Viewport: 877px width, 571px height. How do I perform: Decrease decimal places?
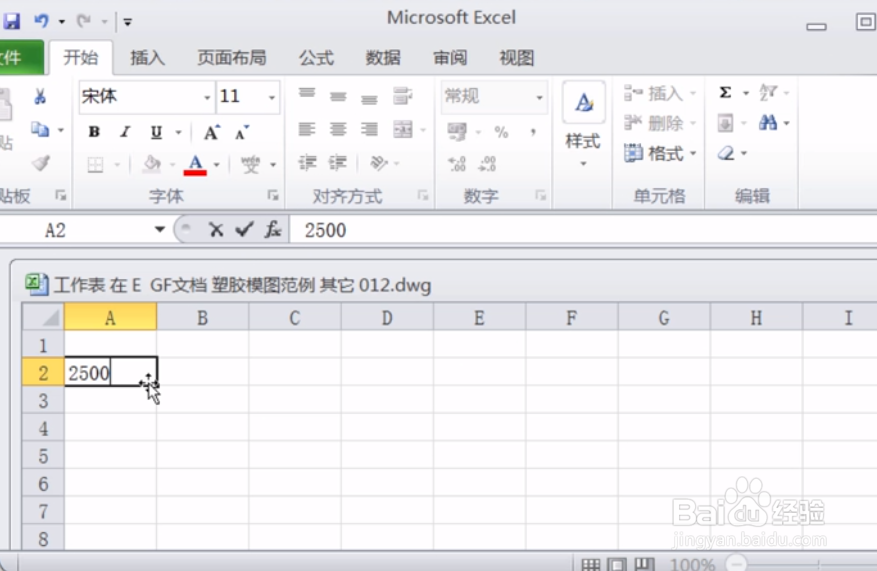[487, 163]
